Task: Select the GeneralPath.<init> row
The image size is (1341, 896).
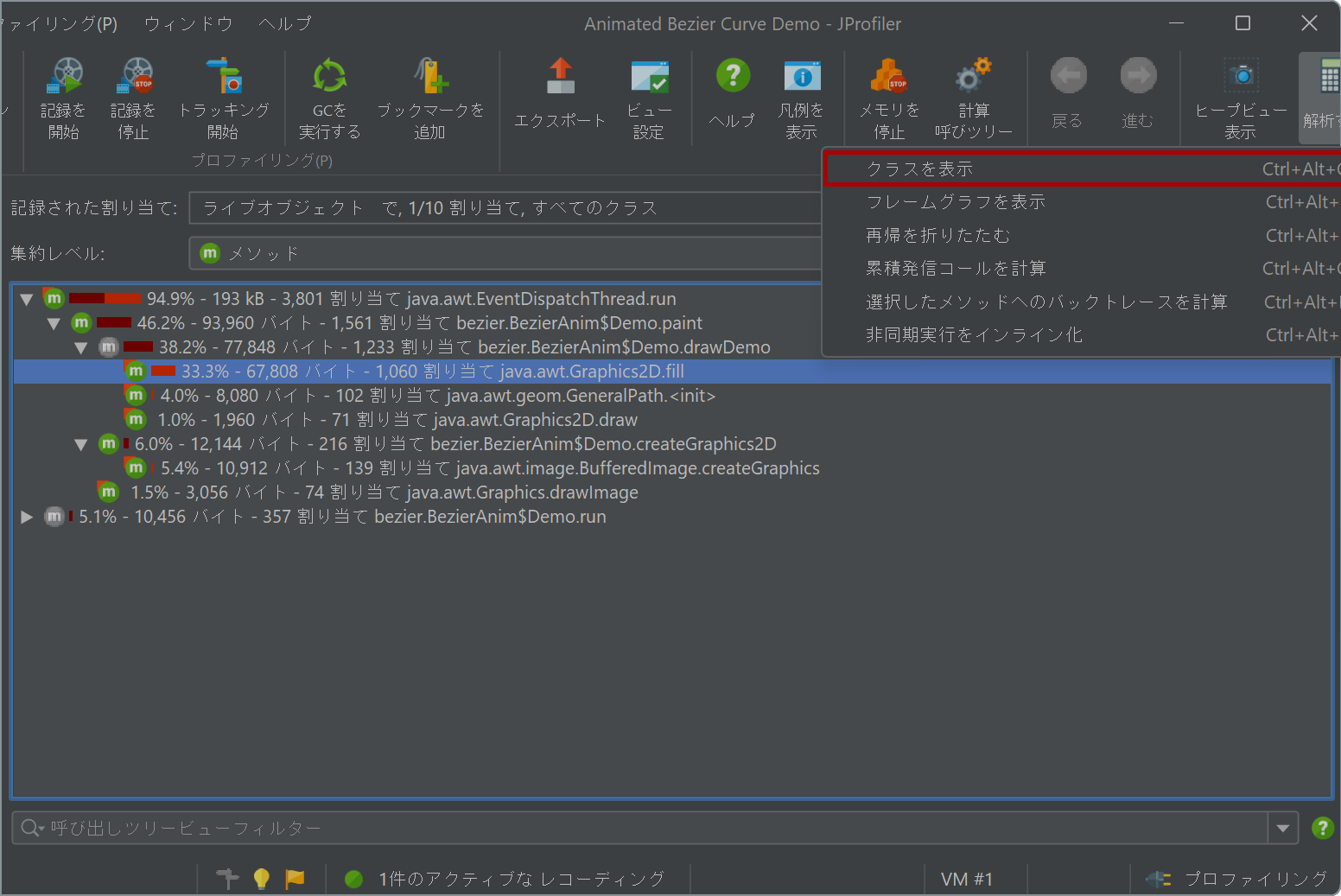Action: click(x=672, y=395)
